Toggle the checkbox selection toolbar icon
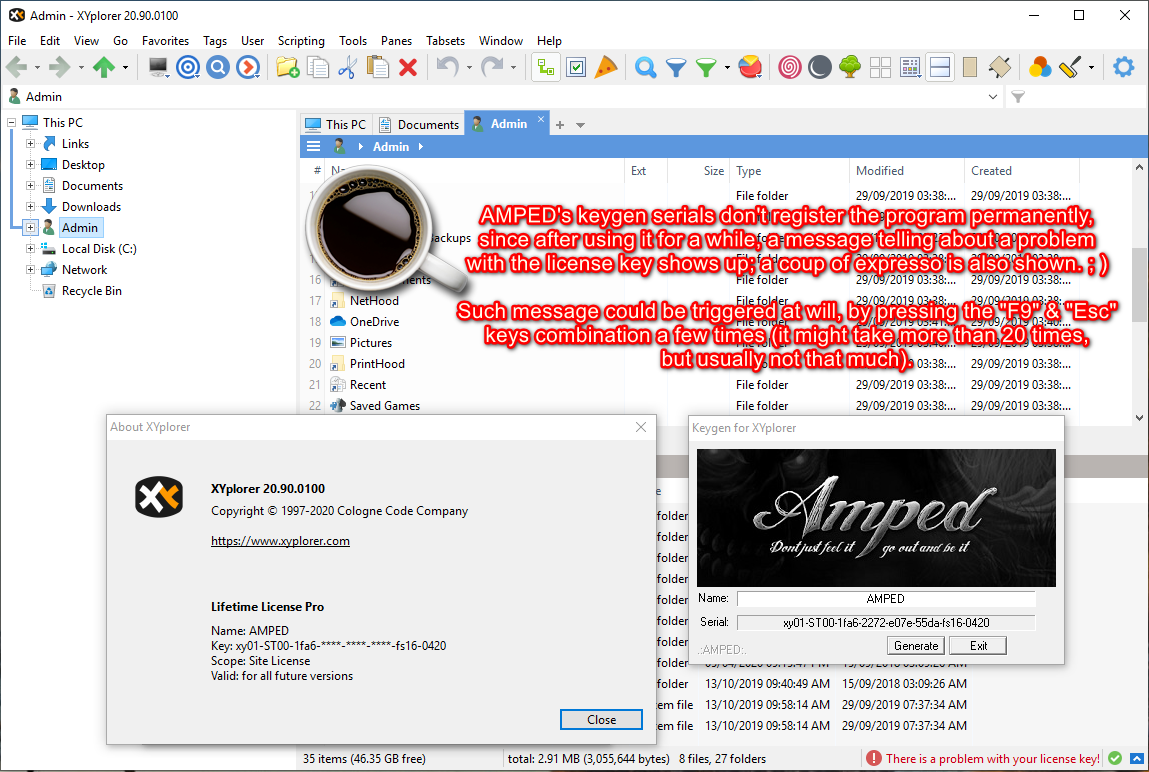 pos(577,67)
